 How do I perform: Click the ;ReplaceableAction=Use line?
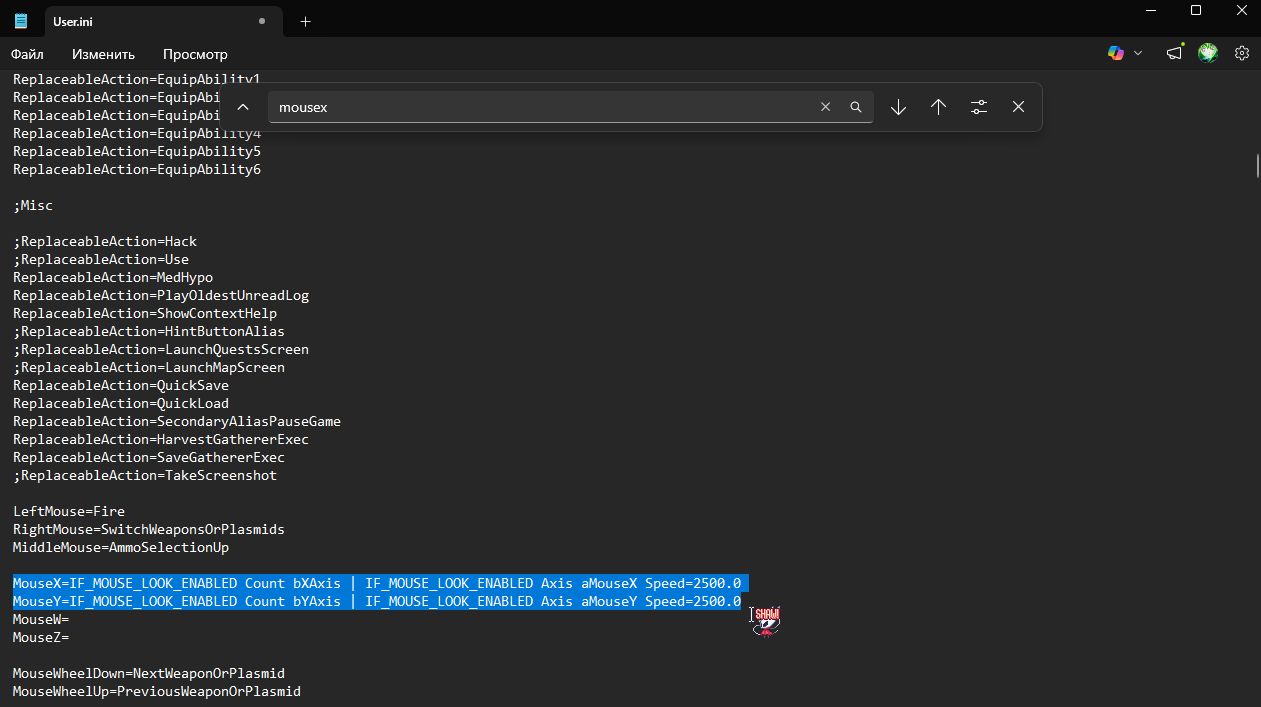click(x=101, y=259)
